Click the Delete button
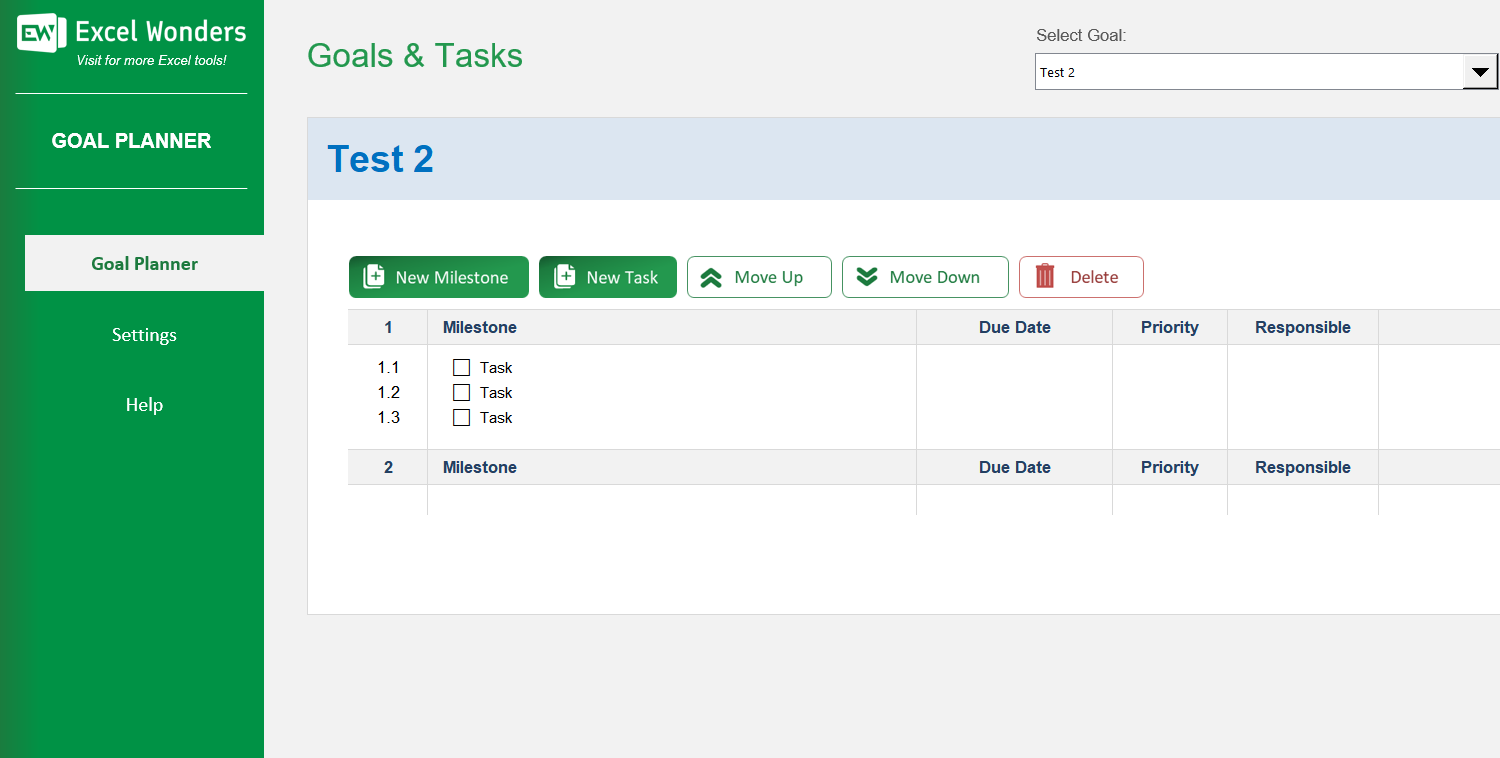1500x758 pixels. point(1081,277)
